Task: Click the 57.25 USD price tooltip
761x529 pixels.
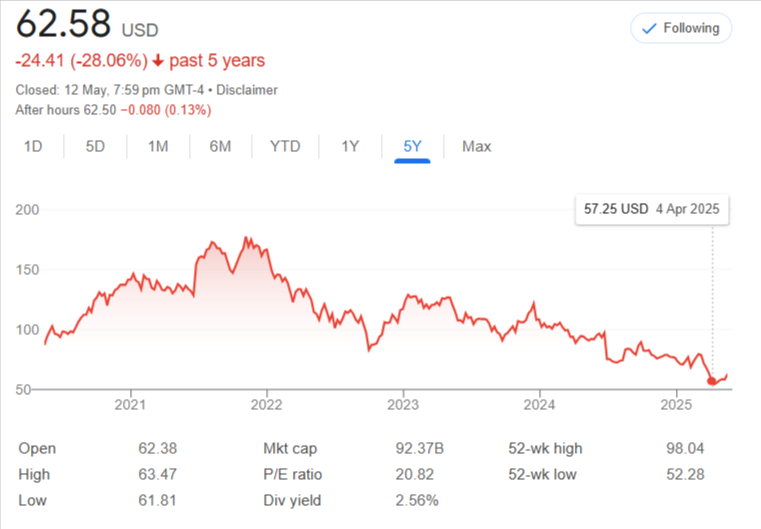Action: [651, 210]
